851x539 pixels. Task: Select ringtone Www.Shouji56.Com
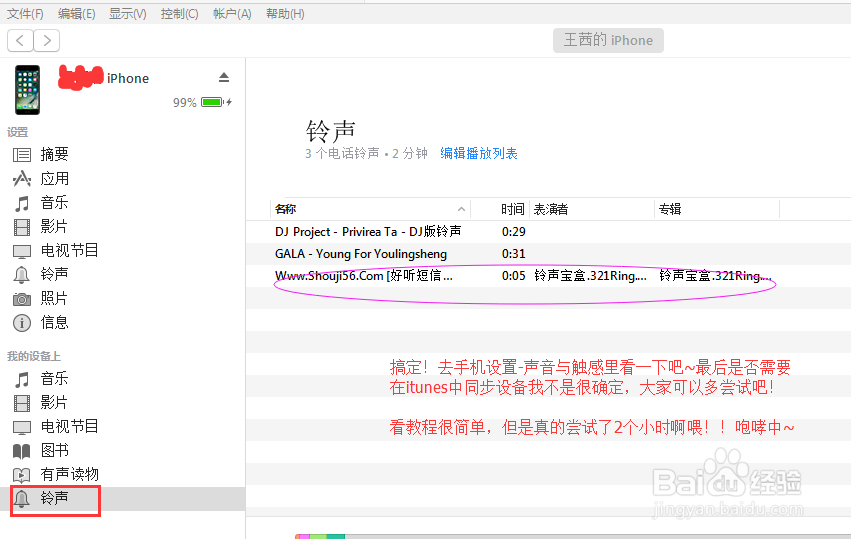point(364,276)
